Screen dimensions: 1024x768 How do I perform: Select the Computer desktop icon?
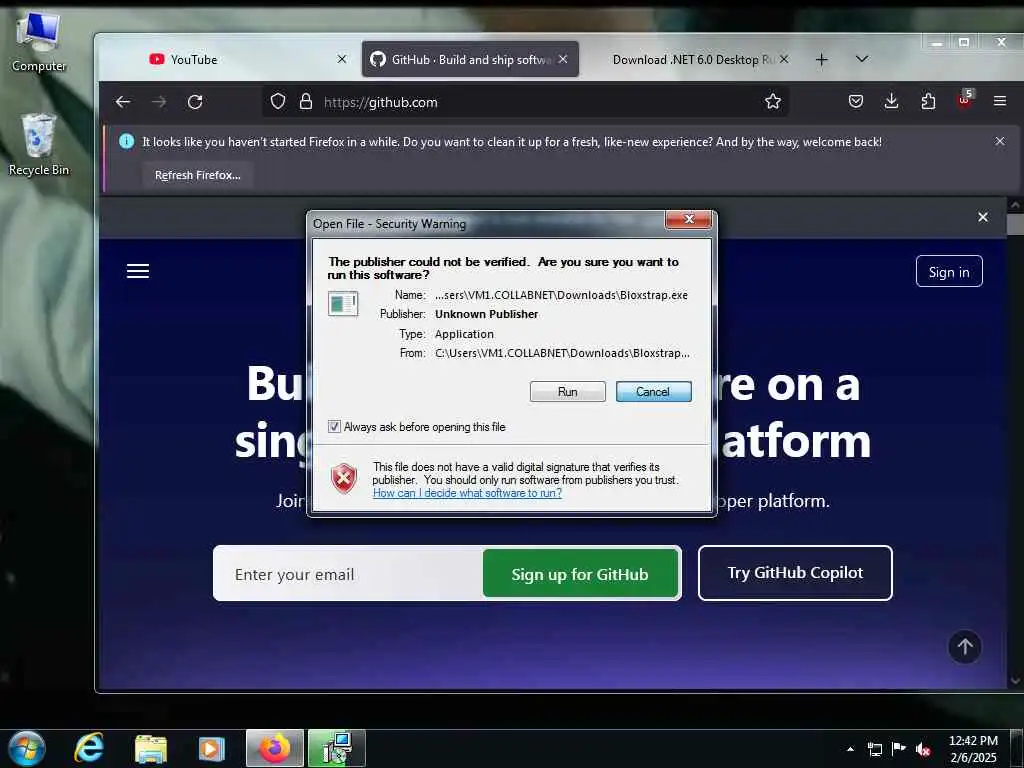(39, 42)
